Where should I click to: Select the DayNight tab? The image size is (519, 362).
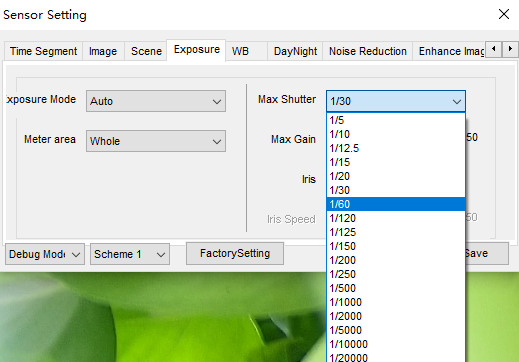295,51
